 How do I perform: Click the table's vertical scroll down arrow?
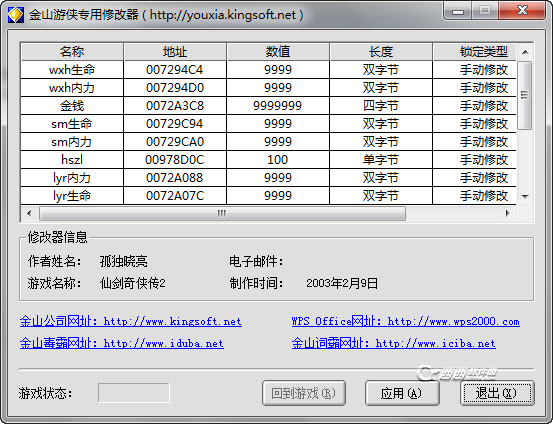pos(525,196)
